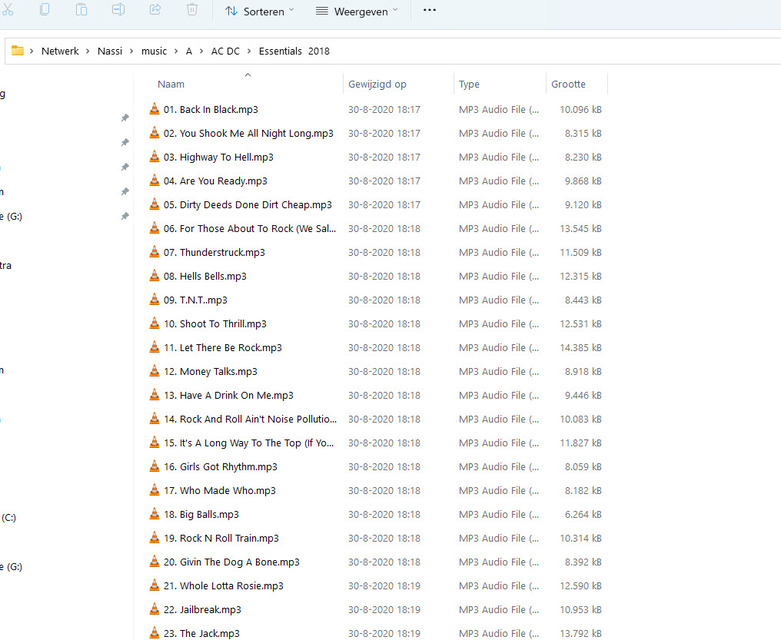Click the Copy icon in toolbar

[44, 10]
